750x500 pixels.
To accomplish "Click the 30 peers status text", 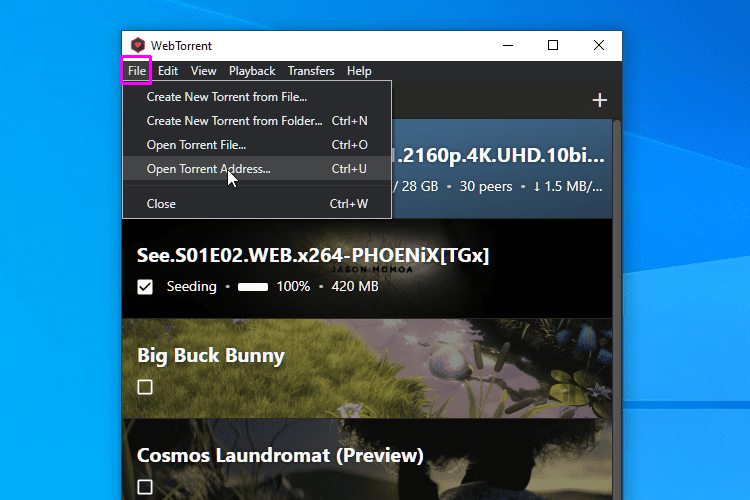I will coord(486,186).
